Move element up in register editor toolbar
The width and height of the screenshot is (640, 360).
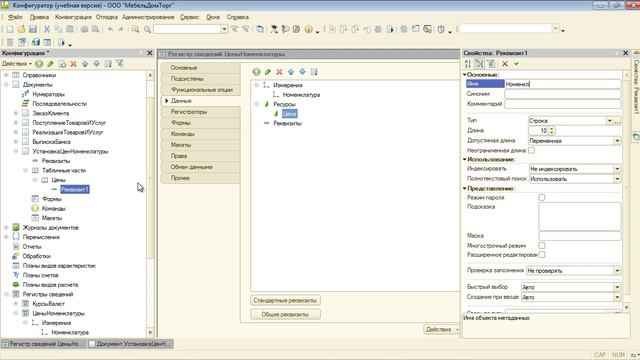291,72
